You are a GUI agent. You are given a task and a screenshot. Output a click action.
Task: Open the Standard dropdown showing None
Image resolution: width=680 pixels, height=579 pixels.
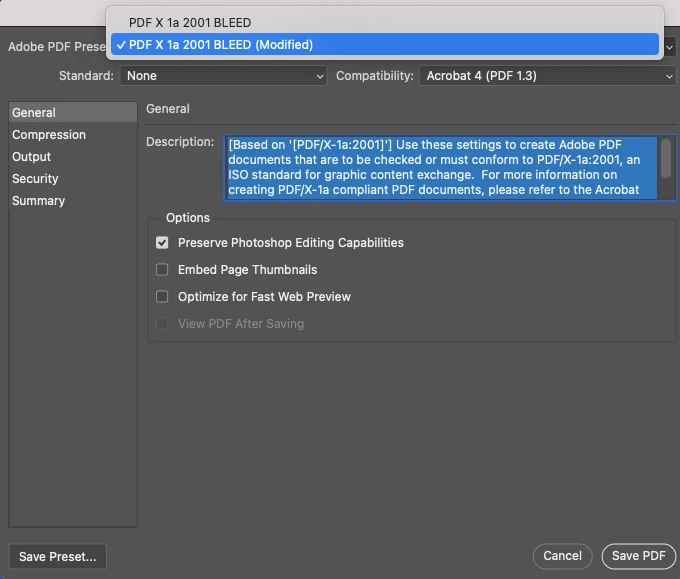223,76
